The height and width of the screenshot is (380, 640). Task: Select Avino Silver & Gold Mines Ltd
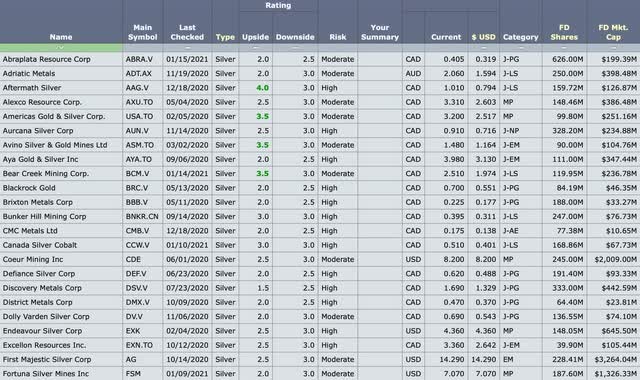pyautogui.click(x=55, y=145)
